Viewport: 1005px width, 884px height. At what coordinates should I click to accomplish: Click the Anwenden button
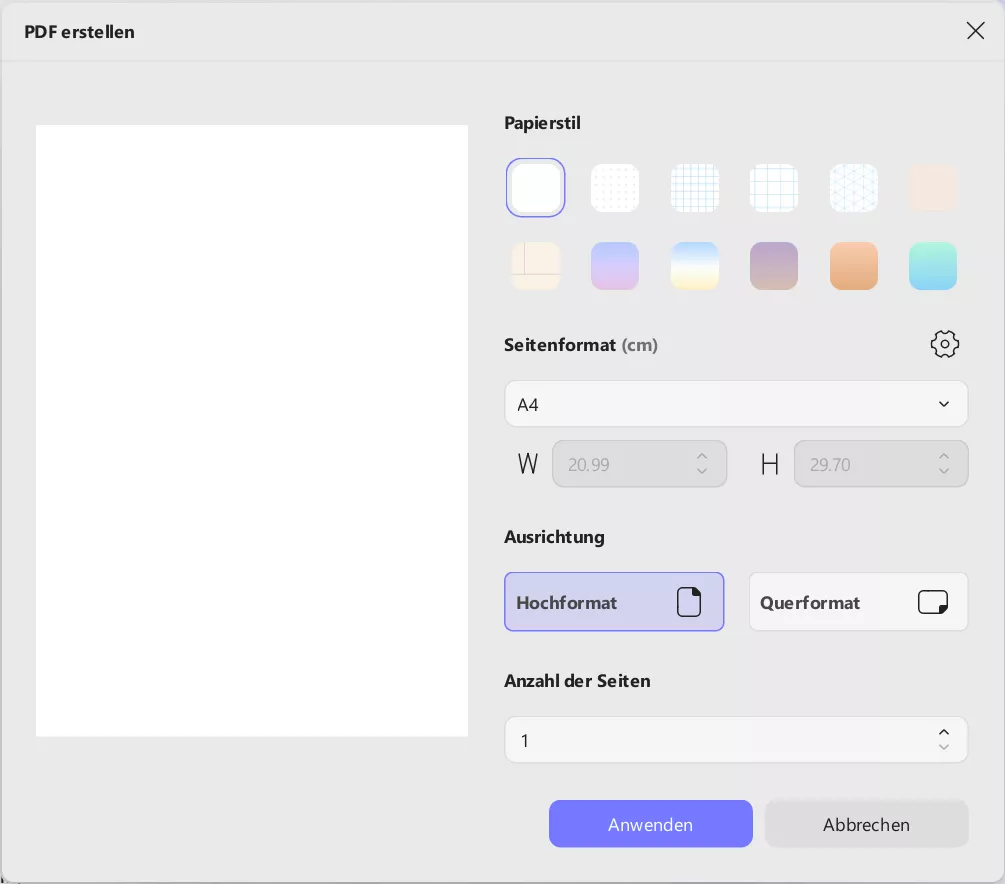pos(651,824)
